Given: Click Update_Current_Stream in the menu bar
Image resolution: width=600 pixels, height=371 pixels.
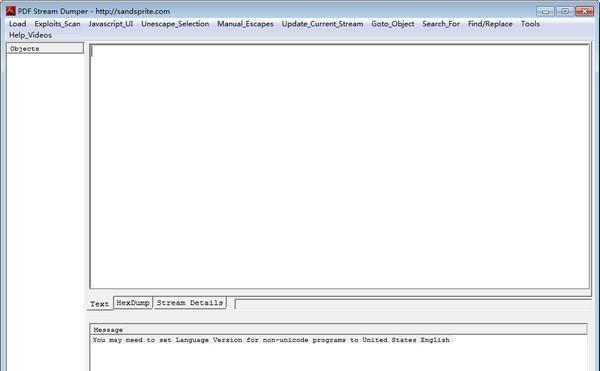Looking at the screenshot, I should [x=323, y=24].
